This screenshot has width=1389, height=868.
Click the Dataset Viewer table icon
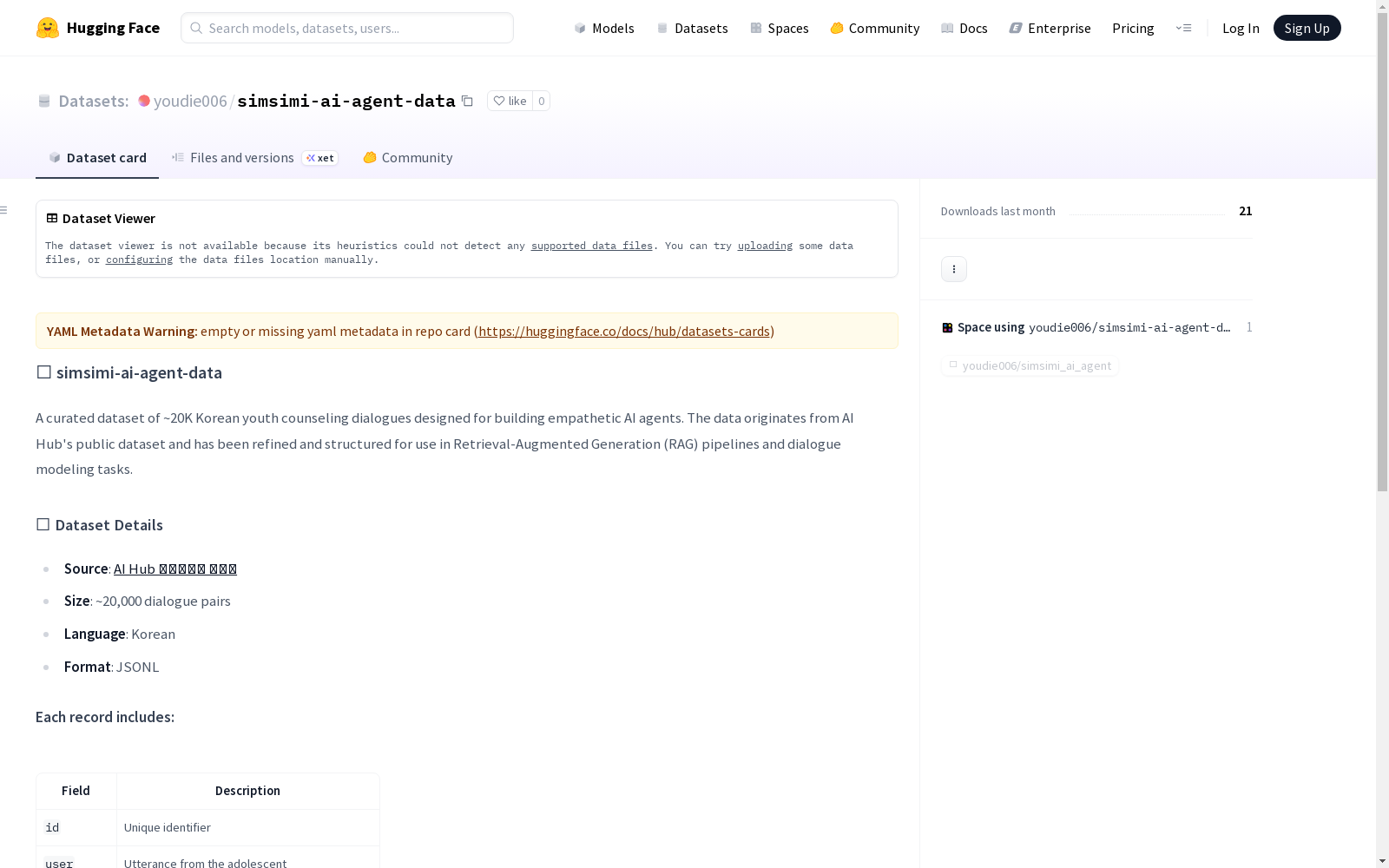tap(52, 218)
